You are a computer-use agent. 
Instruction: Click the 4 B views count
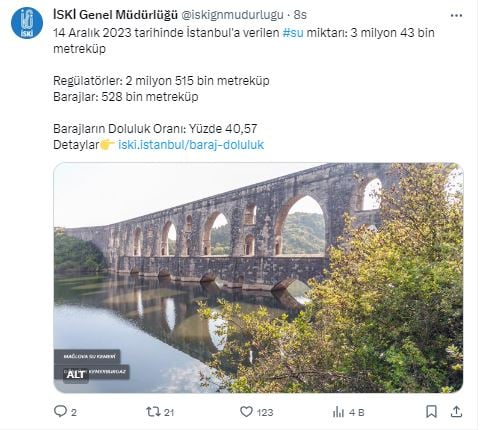click(x=357, y=412)
